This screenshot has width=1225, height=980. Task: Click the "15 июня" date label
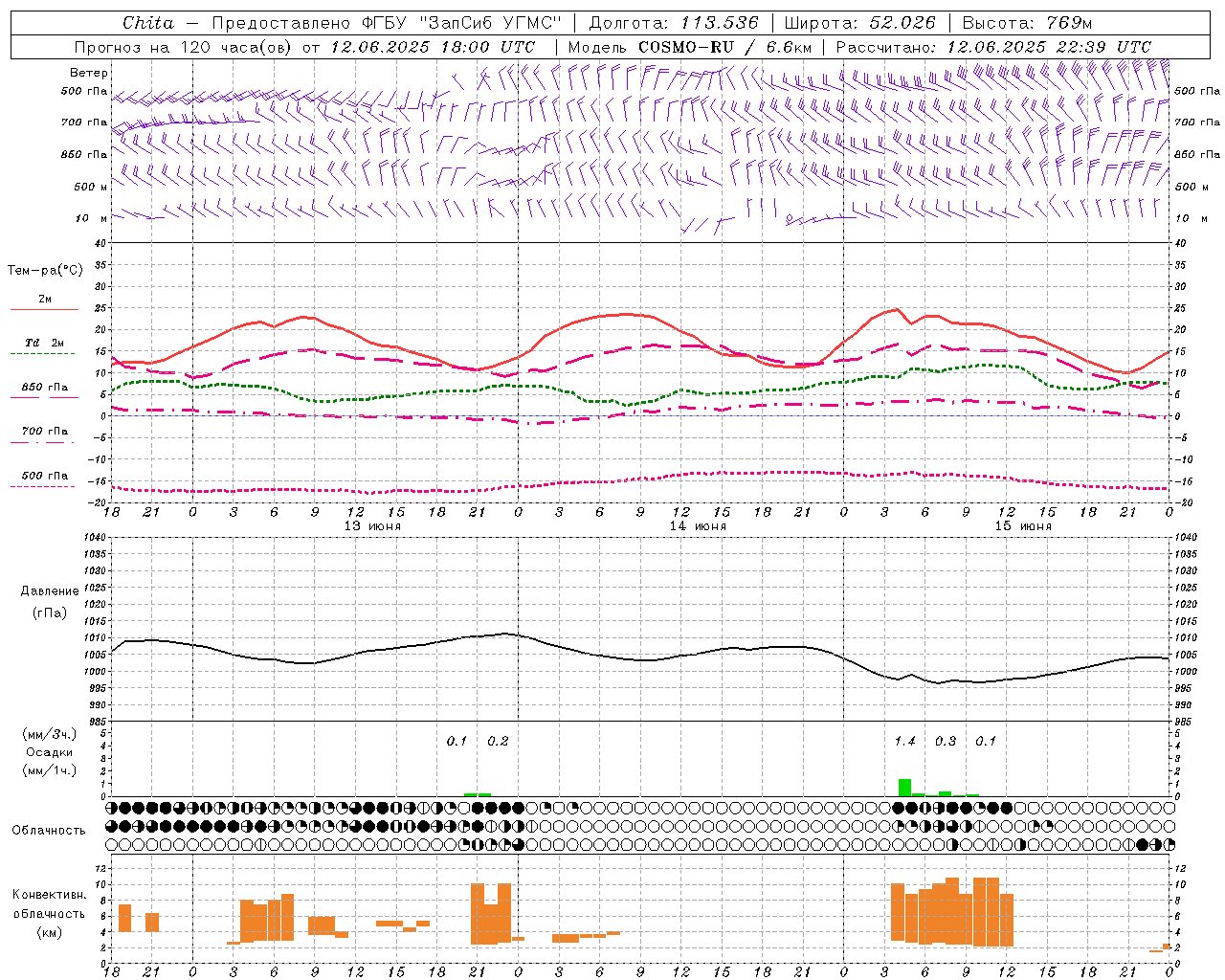coord(1023,526)
